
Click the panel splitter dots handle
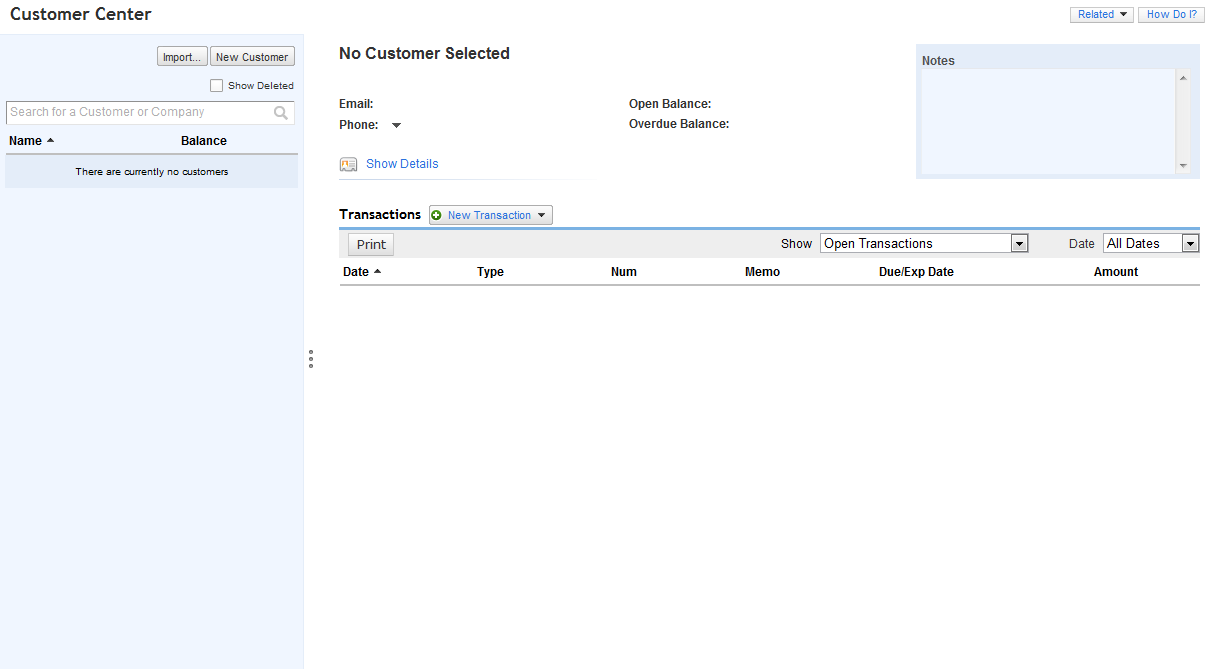[311, 359]
